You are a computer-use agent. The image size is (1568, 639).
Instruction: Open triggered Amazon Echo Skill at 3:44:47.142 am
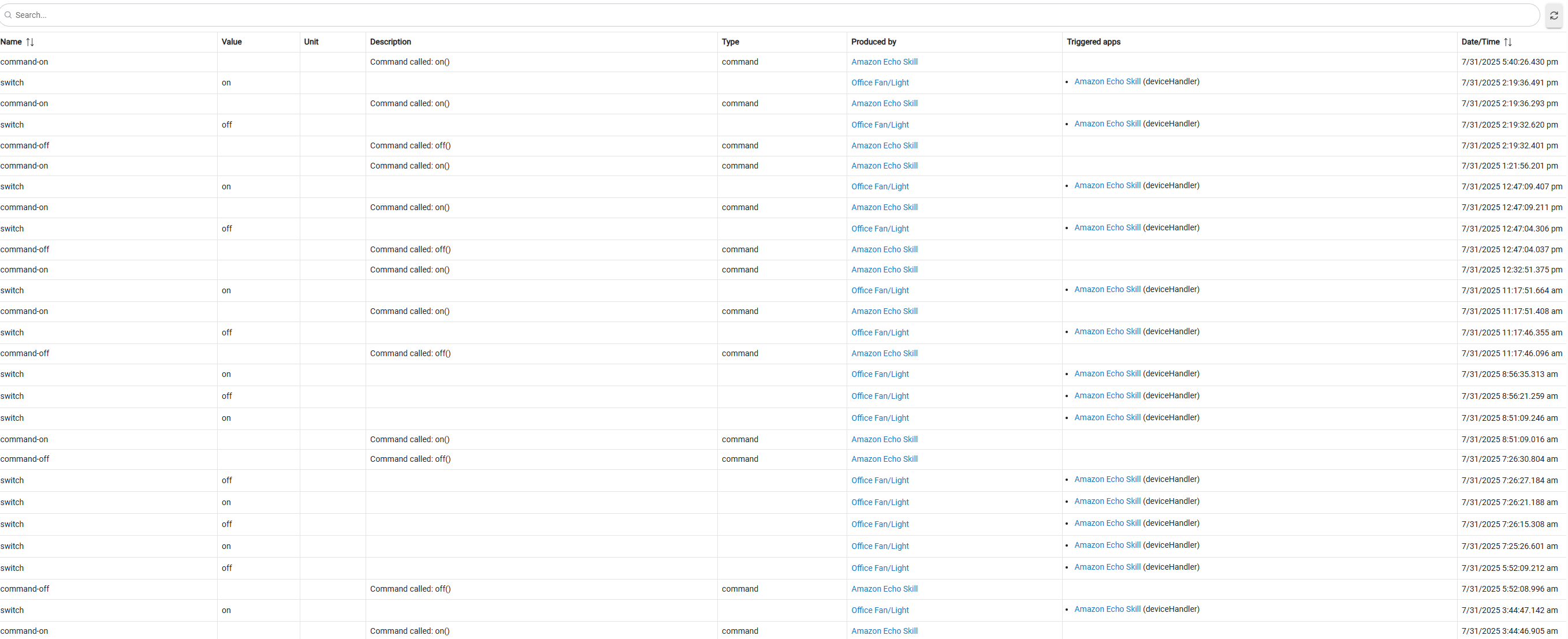[x=1107, y=609]
